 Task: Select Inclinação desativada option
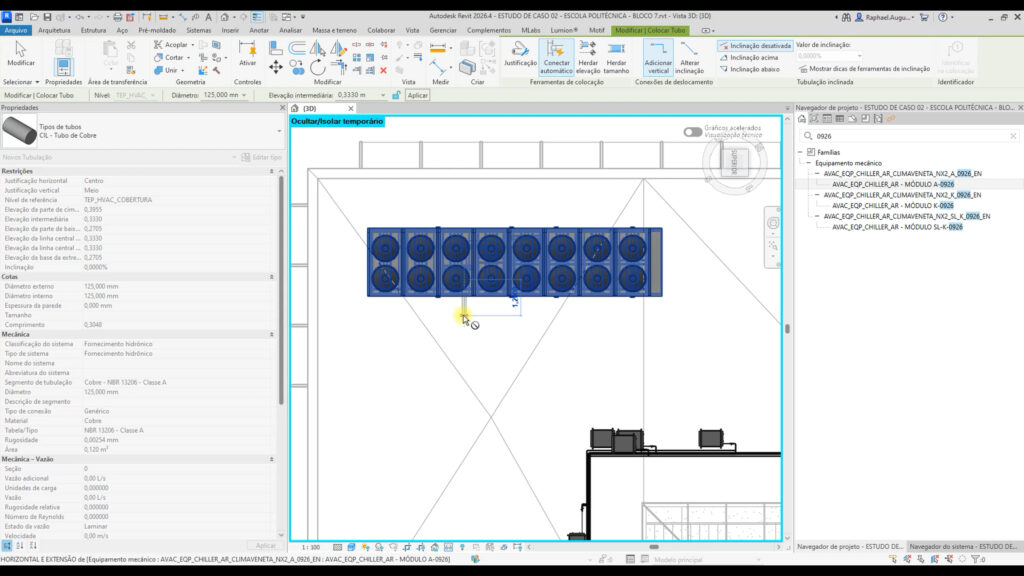(755, 46)
